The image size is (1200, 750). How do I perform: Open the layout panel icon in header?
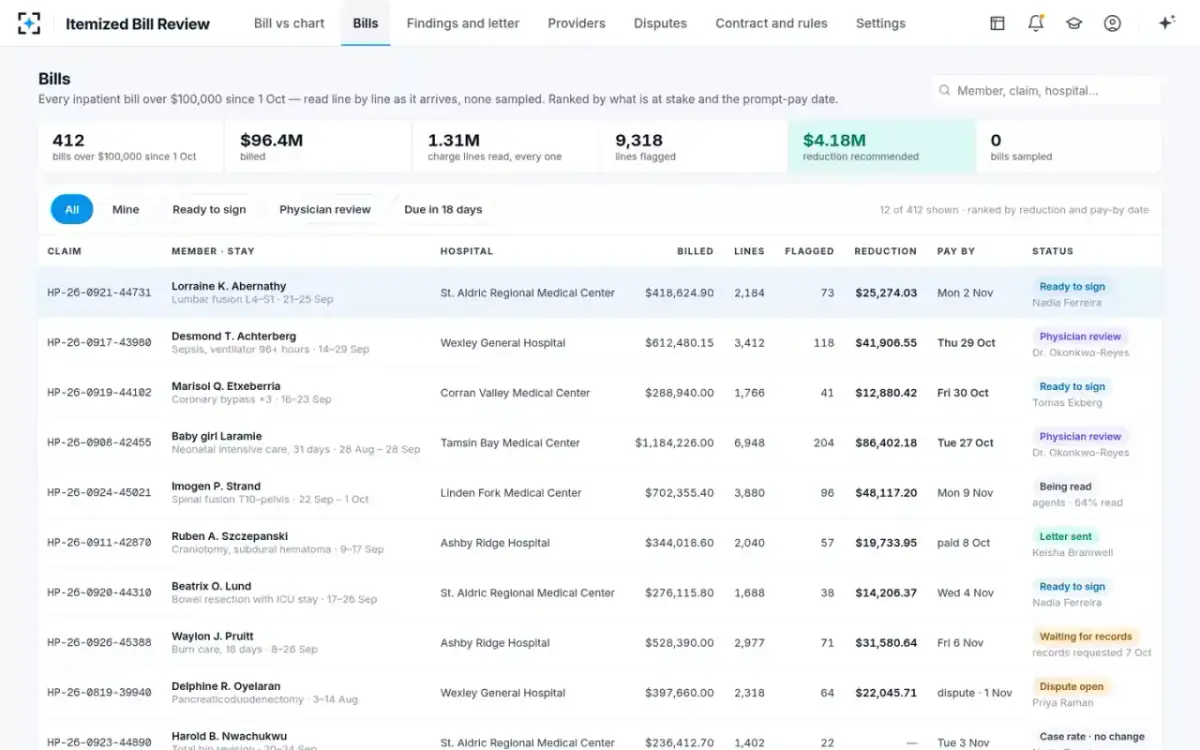tap(997, 23)
